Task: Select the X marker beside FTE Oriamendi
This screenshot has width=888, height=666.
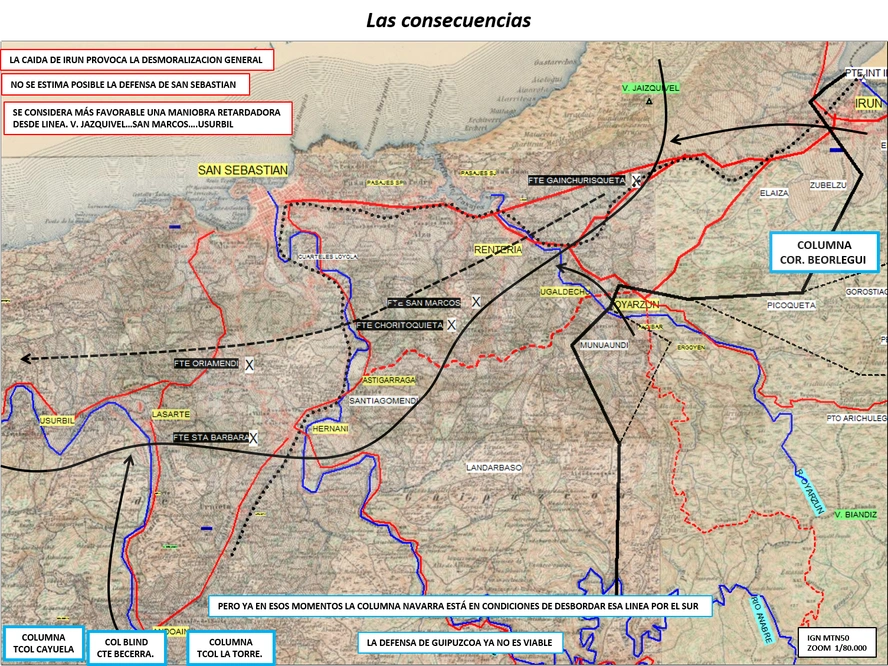Action: [x=249, y=365]
